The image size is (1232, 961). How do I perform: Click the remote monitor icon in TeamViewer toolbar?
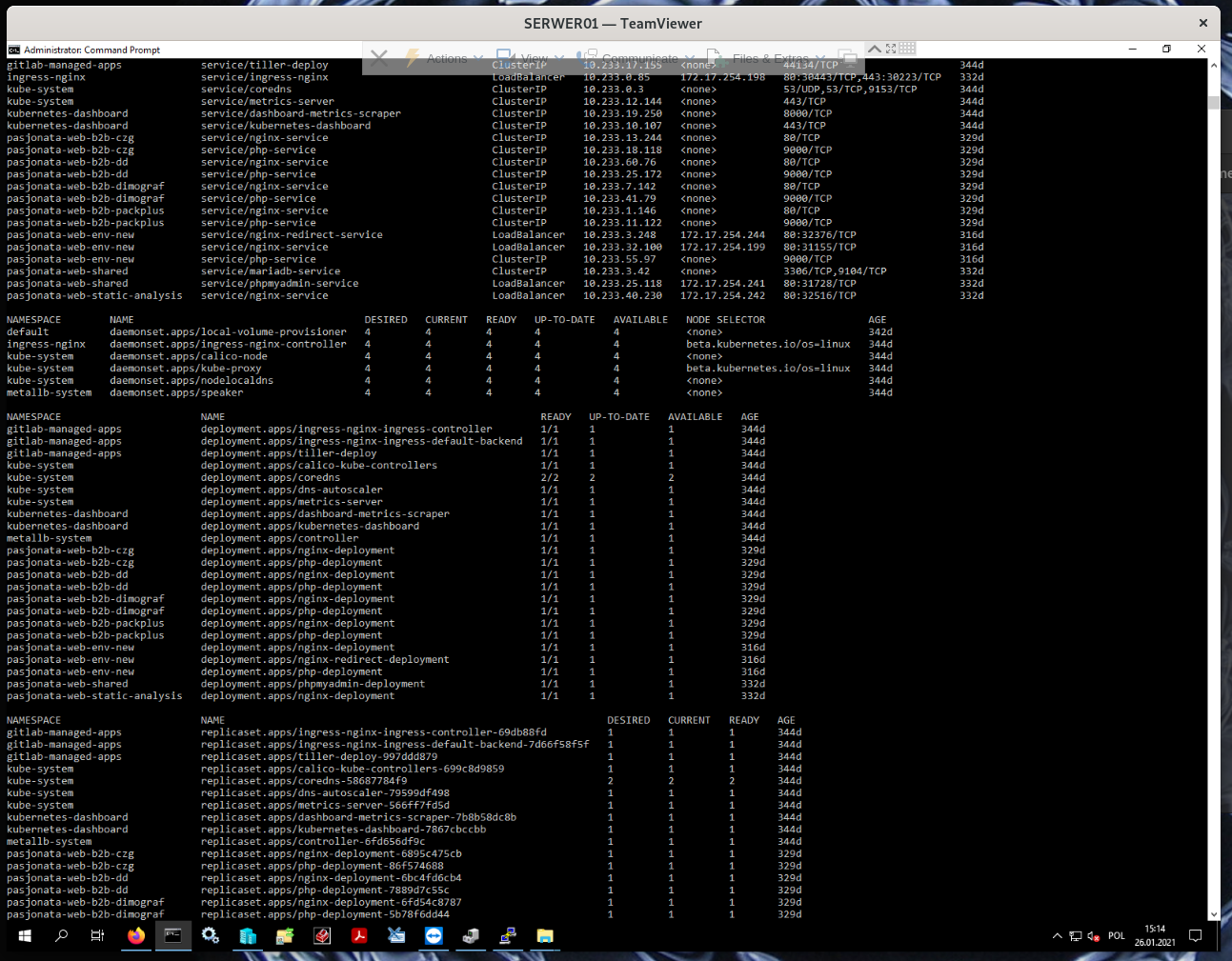pos(846,58)
